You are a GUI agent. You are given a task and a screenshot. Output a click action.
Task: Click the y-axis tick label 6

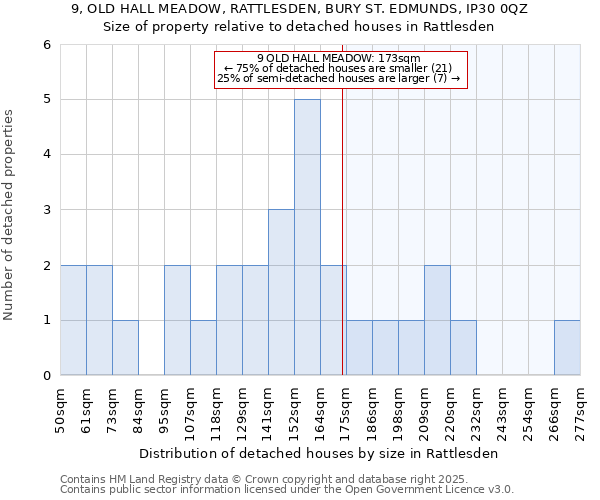[46, 45]
